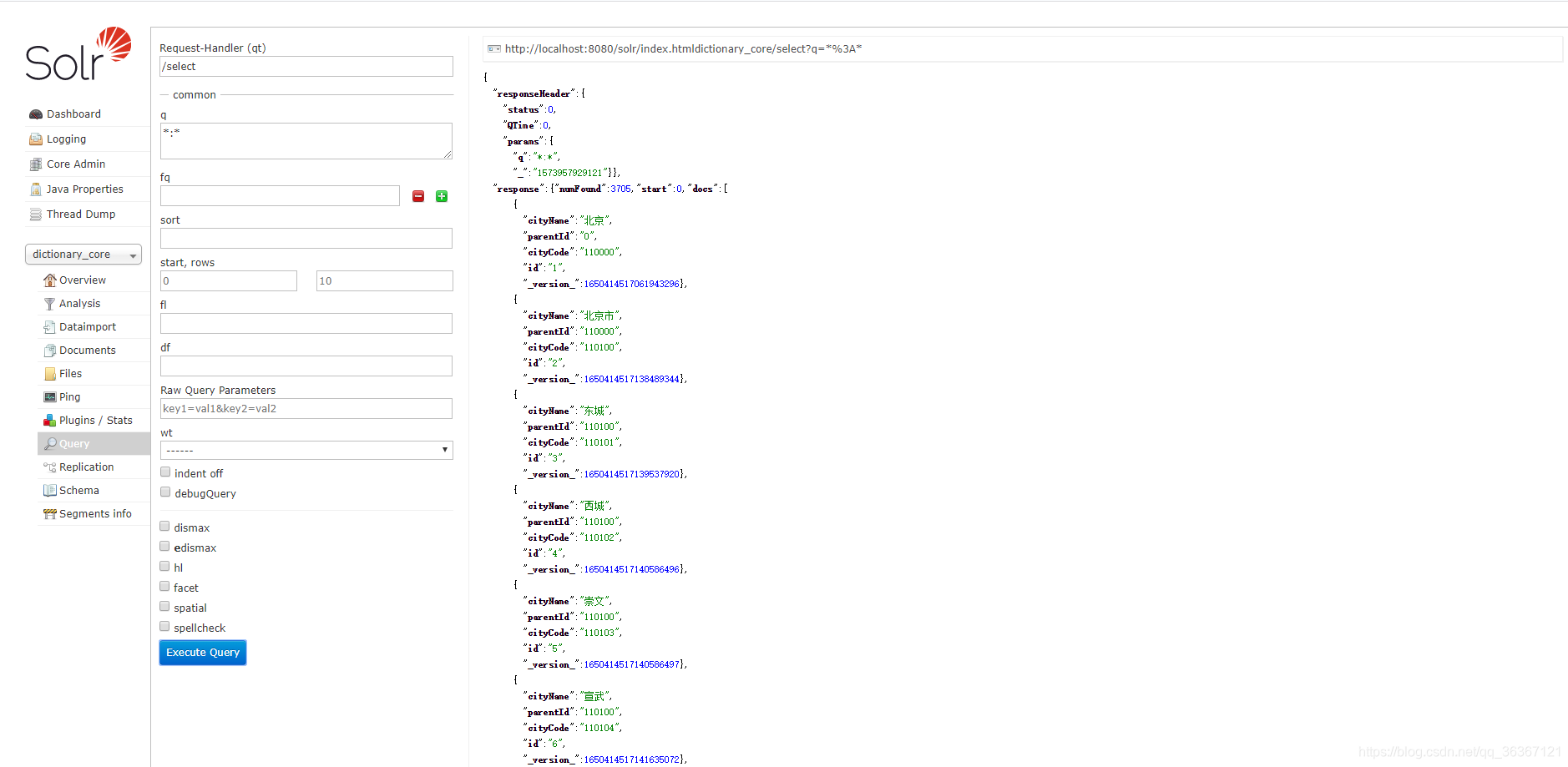Click the fq filter query field
1568x767 pixels.
pyautogui.click(x=280, y=196)
